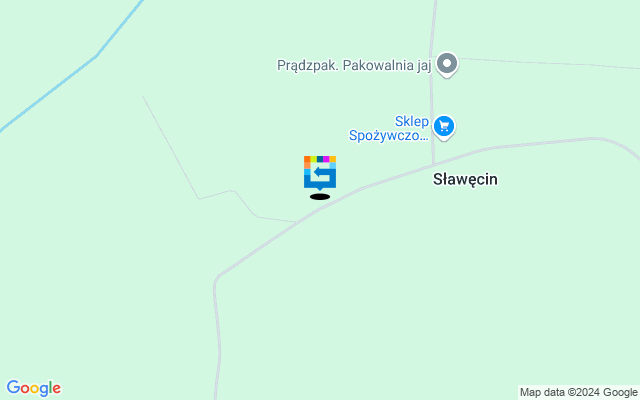Viewport: 640px width, 400px height.
Task: Open the Sklep Spożywczo shopping cart pin
Action: click(444, 128)
